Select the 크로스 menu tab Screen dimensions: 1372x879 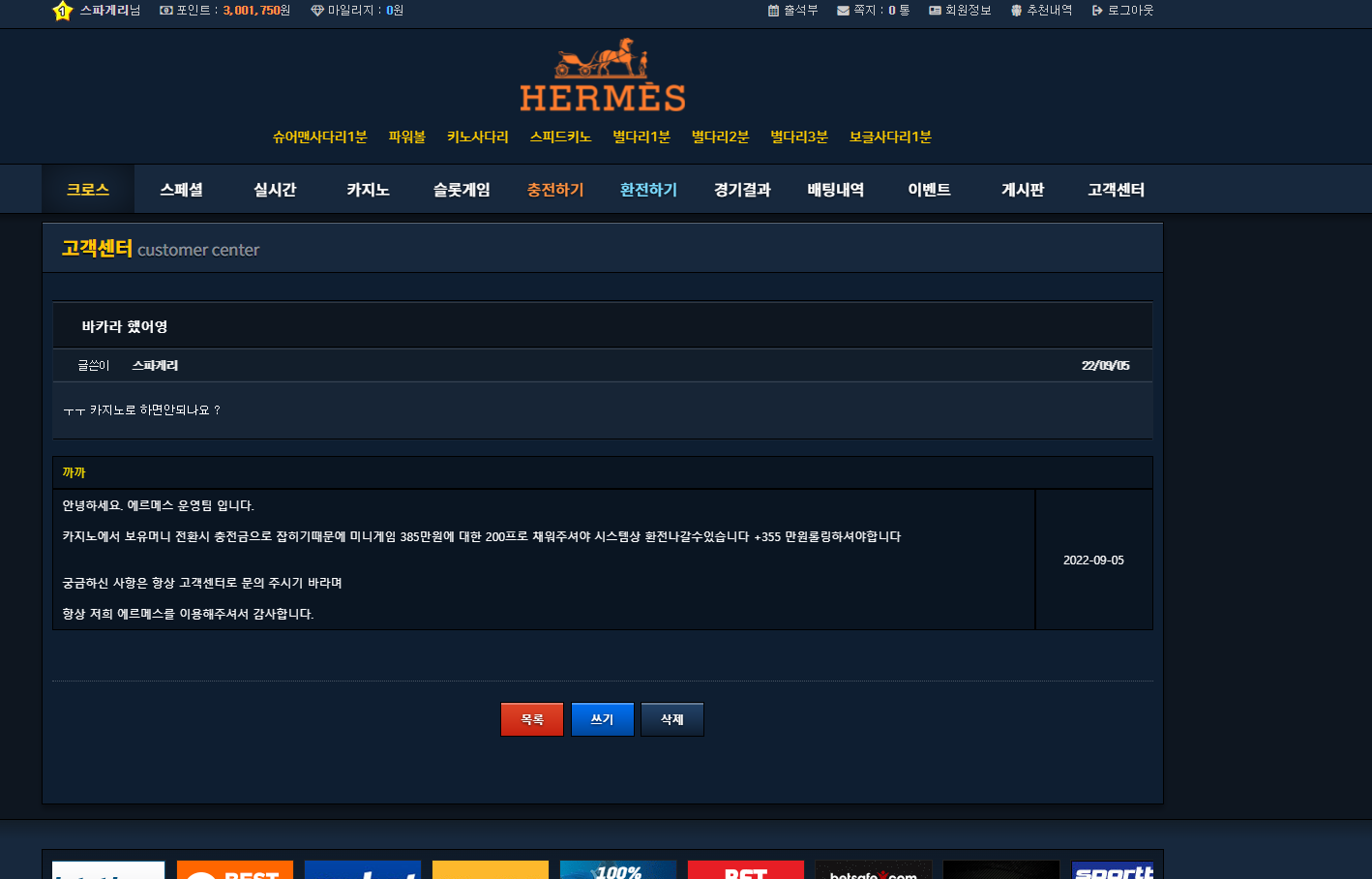[88, 190]
